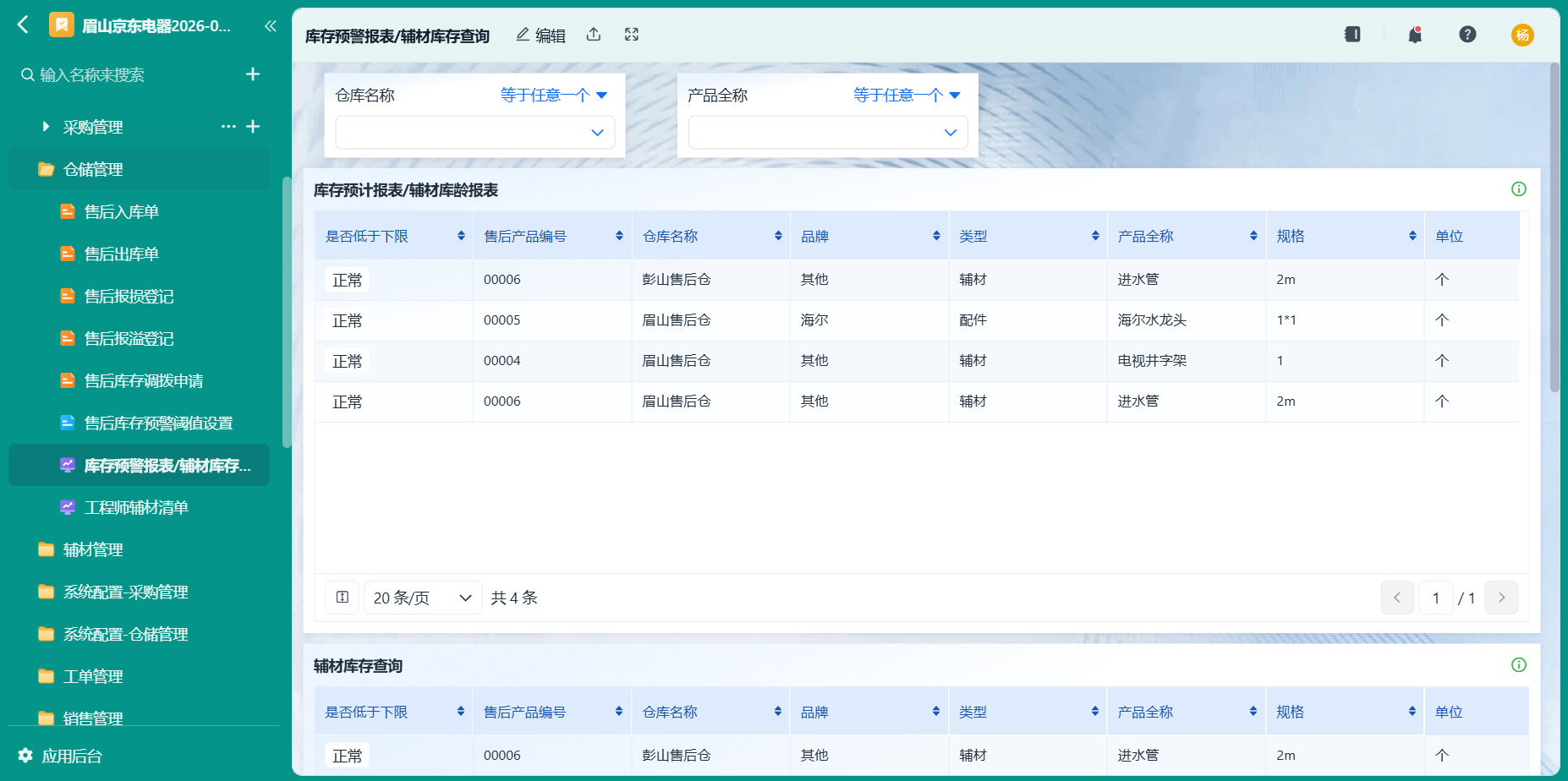Open notifications bell

1415,35
